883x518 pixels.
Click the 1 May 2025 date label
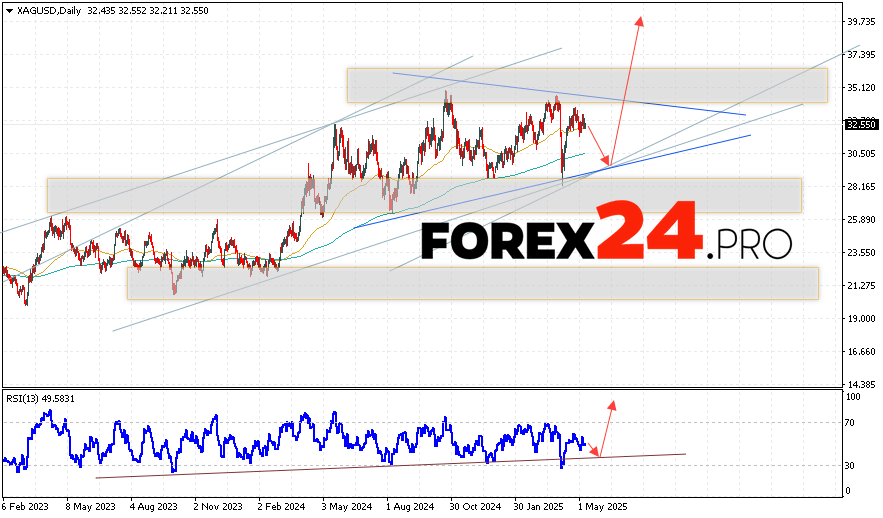coord(603,507)
